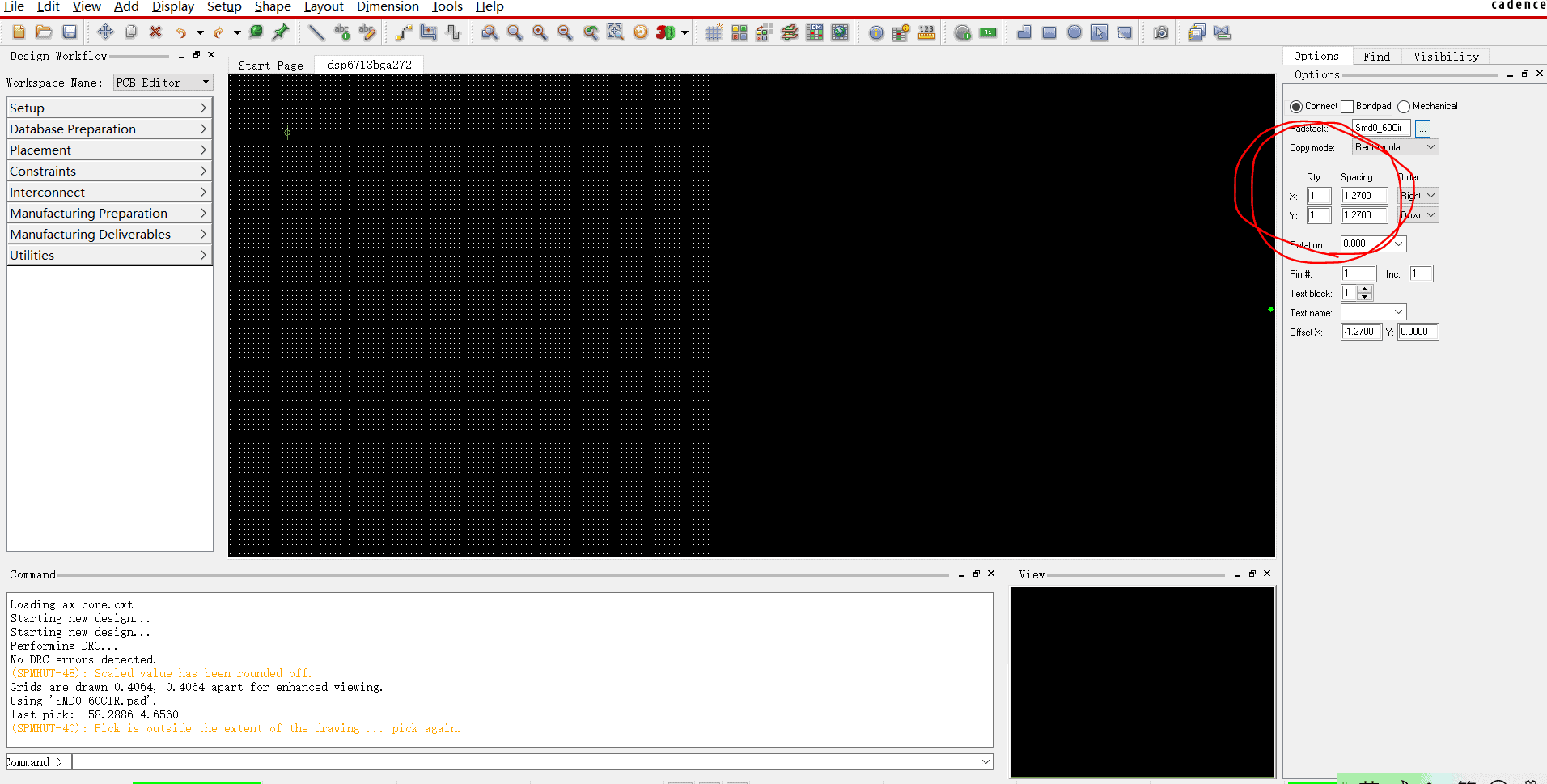Switch to the dsp6713bga272 design tab
This screenshot has height=784, width=1547.
[370, 65]
